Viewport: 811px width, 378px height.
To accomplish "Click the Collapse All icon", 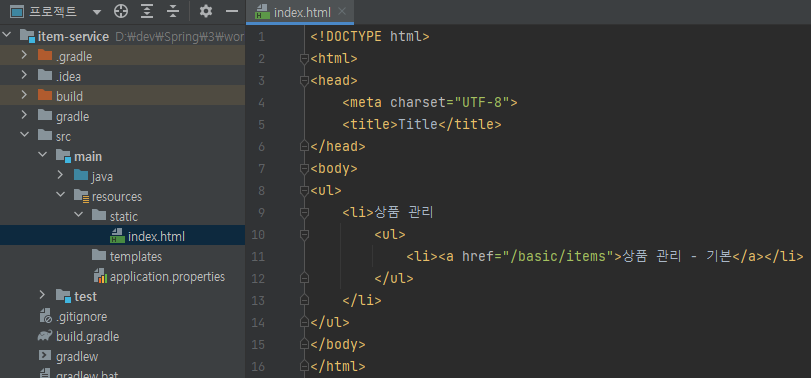I will click(x=173, y=11).
